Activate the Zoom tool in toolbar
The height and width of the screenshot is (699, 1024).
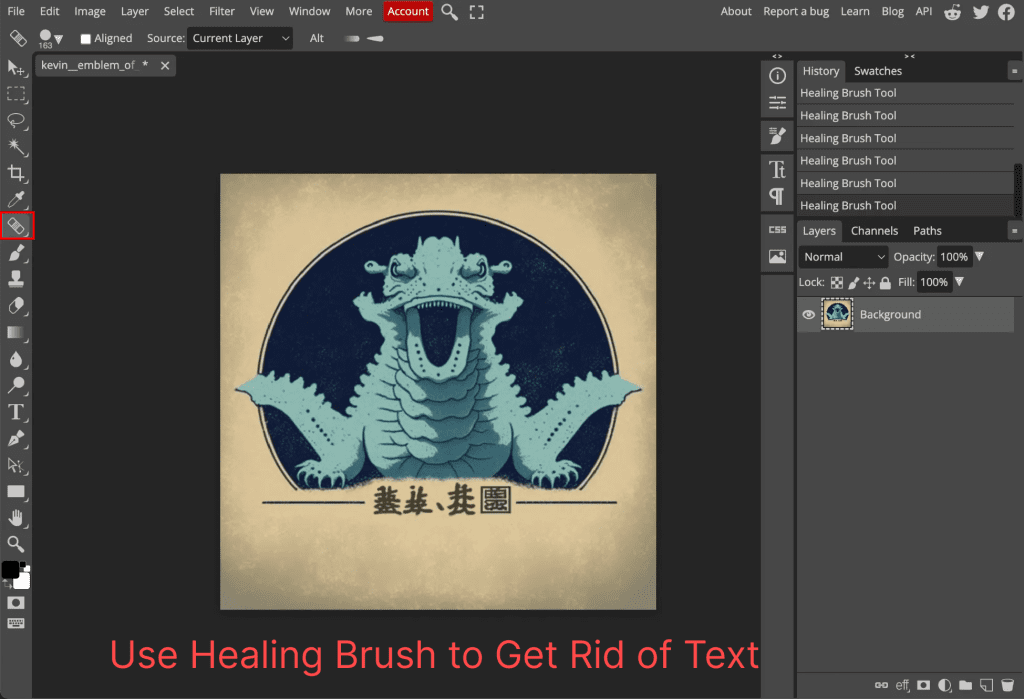(x=16, y=544)
